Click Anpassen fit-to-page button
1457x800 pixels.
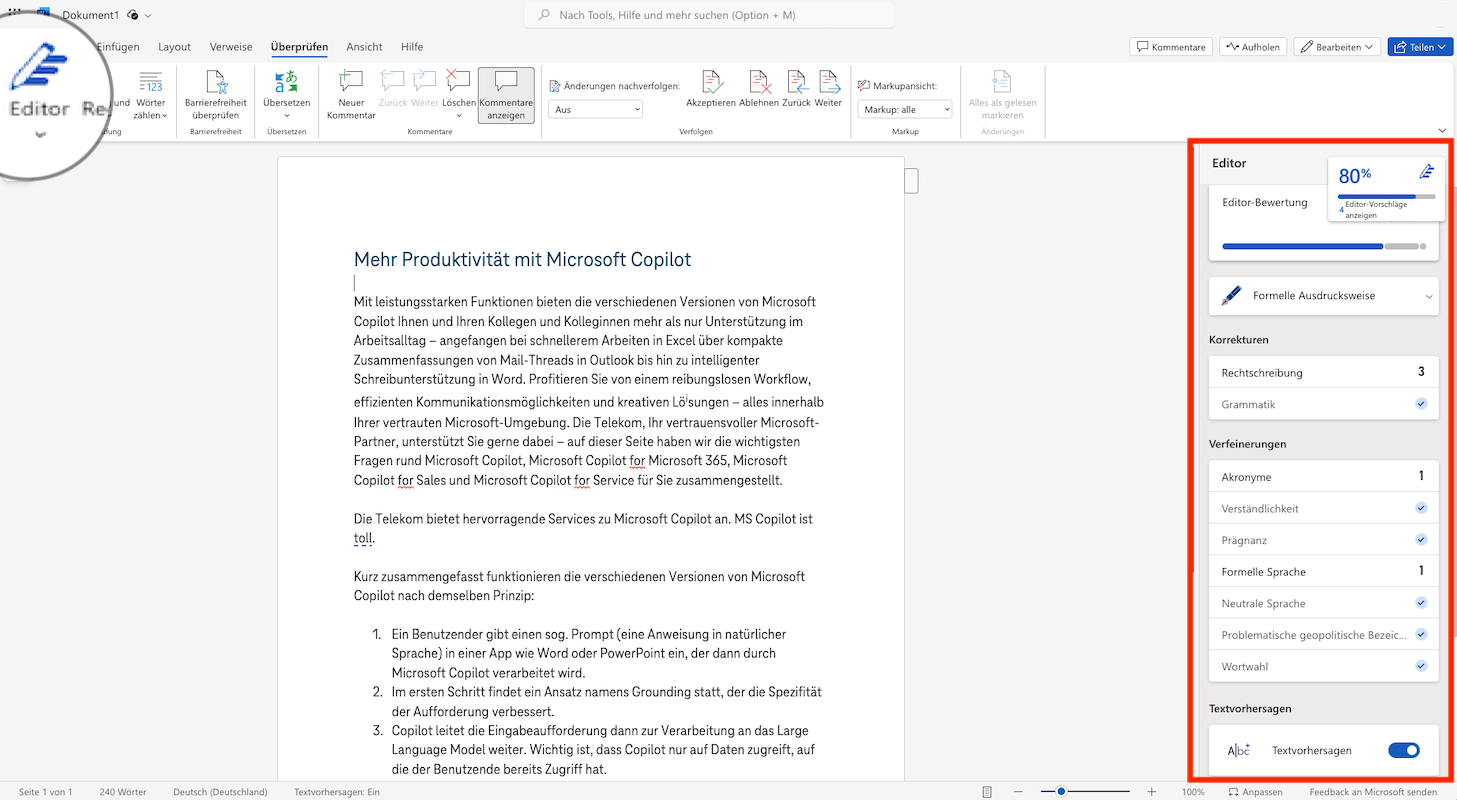coord(1255,792)
